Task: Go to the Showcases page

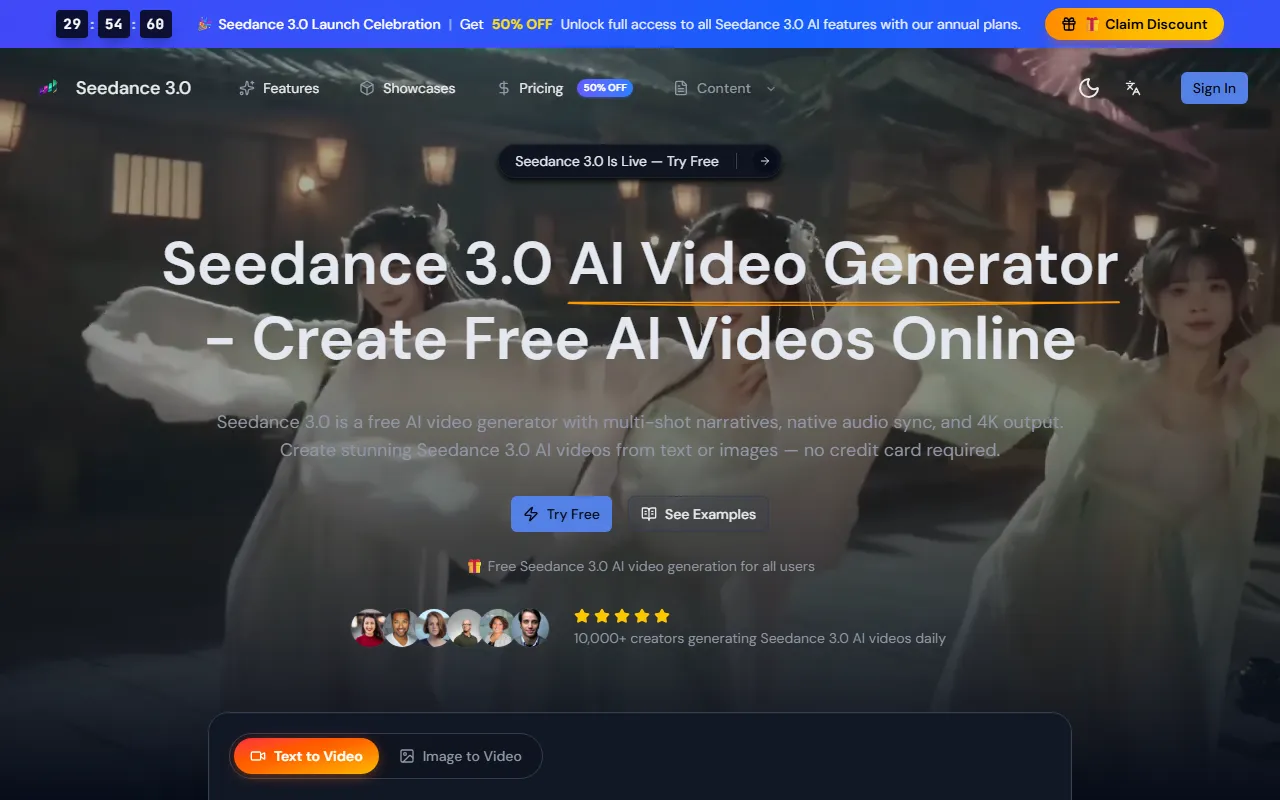Action: pos(407,88)
